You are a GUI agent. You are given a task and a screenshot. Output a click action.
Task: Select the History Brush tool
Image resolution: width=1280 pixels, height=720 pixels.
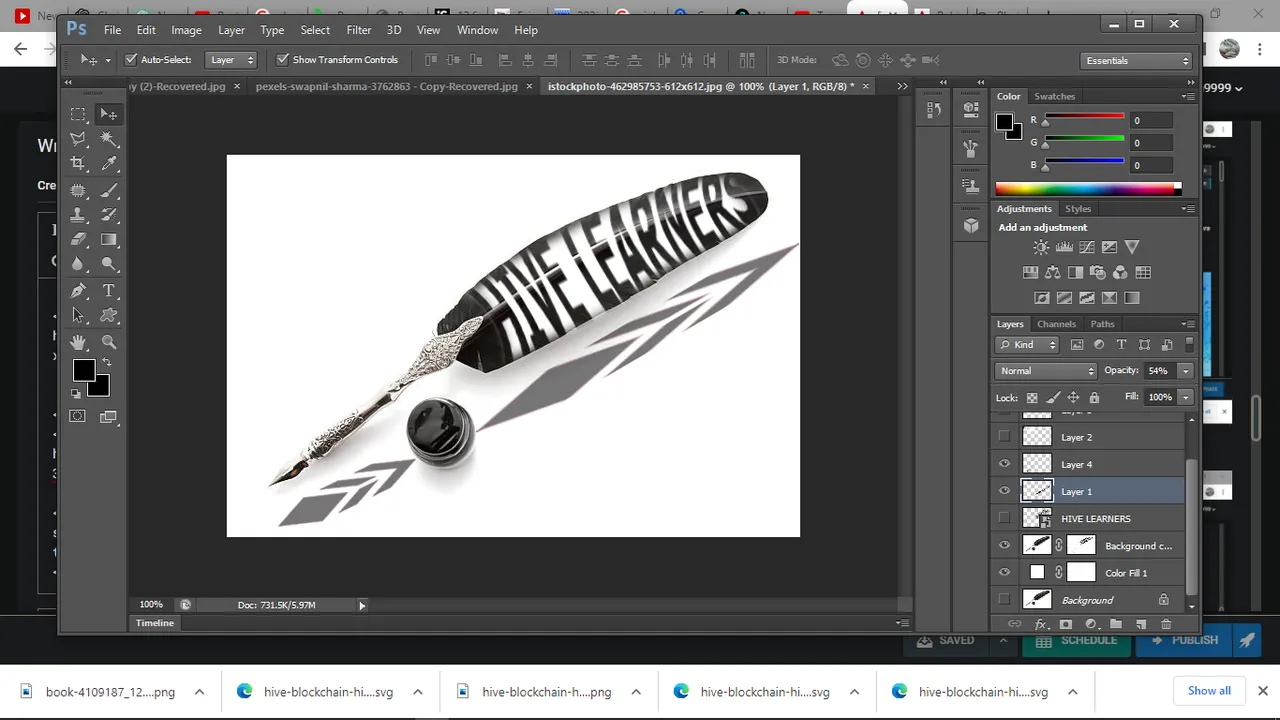[x=109, y=215]
